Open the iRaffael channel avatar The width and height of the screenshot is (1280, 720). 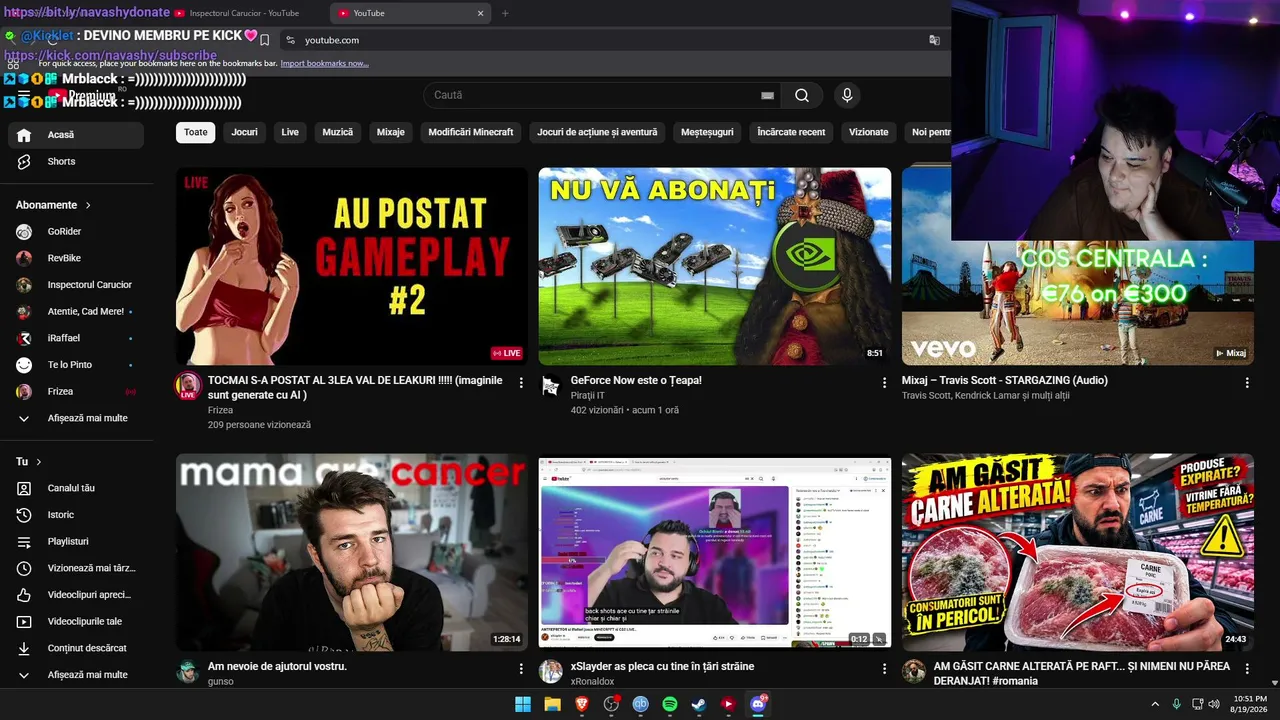coord(24,338)
